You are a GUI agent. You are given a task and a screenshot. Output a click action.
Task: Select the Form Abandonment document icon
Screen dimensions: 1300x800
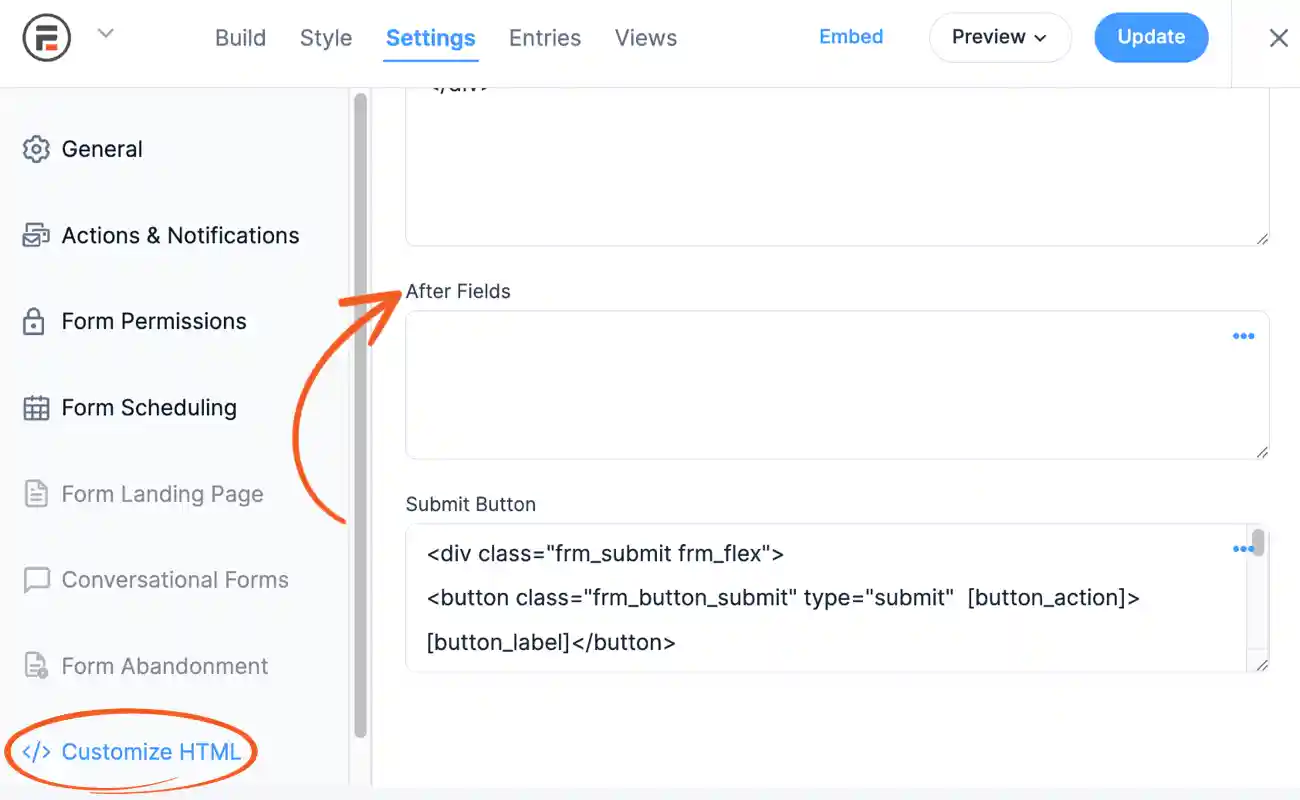(36, 665)
